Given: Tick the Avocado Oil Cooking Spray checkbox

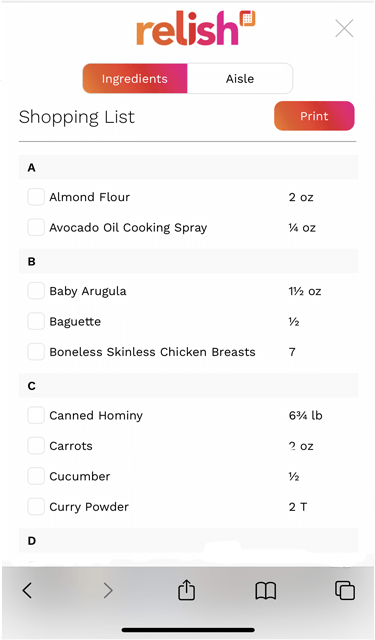Looking at the screenshot, I should click(x=36, y=227).
